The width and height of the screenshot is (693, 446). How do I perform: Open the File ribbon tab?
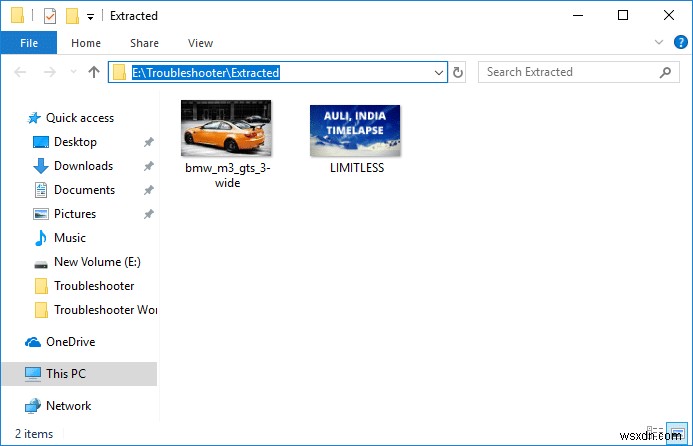(x=29, y=43)
